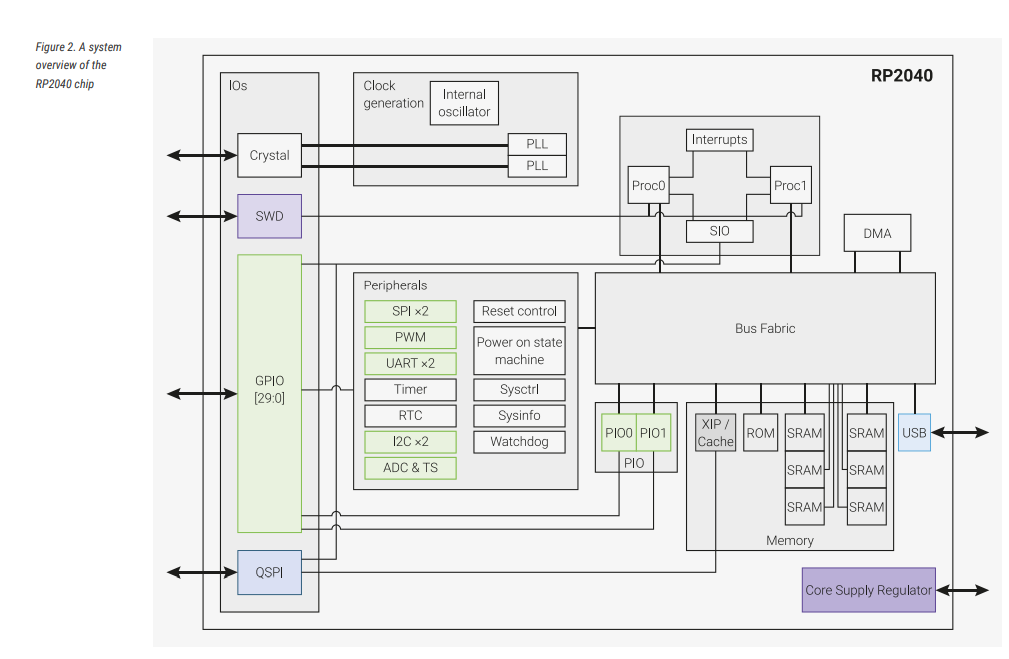Select the Crystal block in IOs
The height and width of the screenshot is (659, 1009).
(268, 156)
